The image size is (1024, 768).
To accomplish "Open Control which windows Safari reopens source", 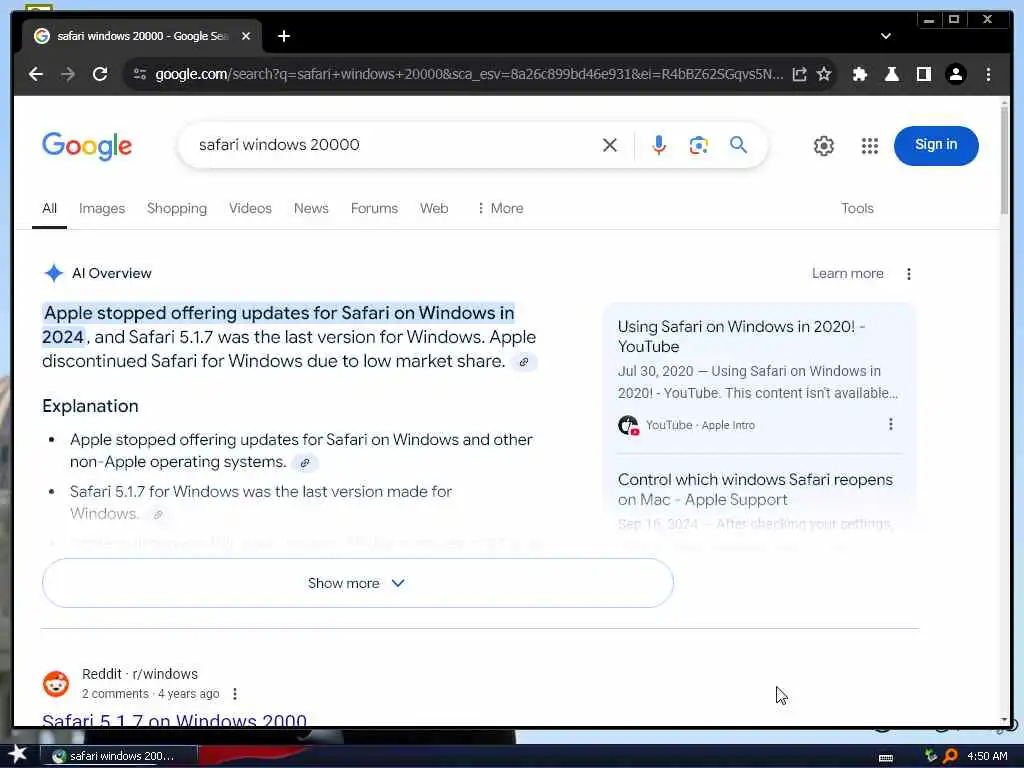I will point(755,489).
